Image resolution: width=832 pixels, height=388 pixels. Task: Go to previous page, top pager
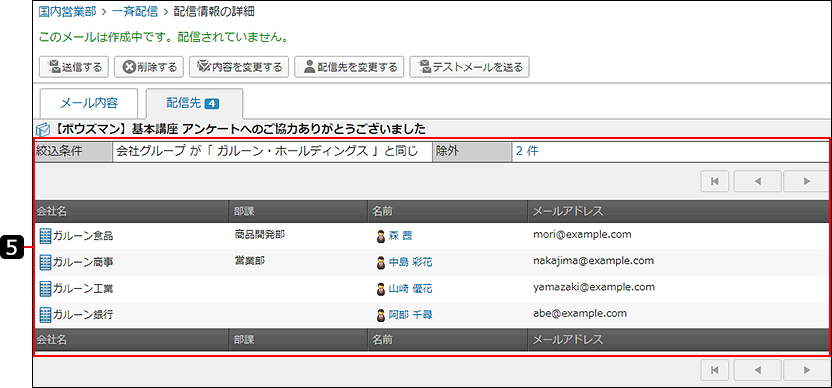758,181
